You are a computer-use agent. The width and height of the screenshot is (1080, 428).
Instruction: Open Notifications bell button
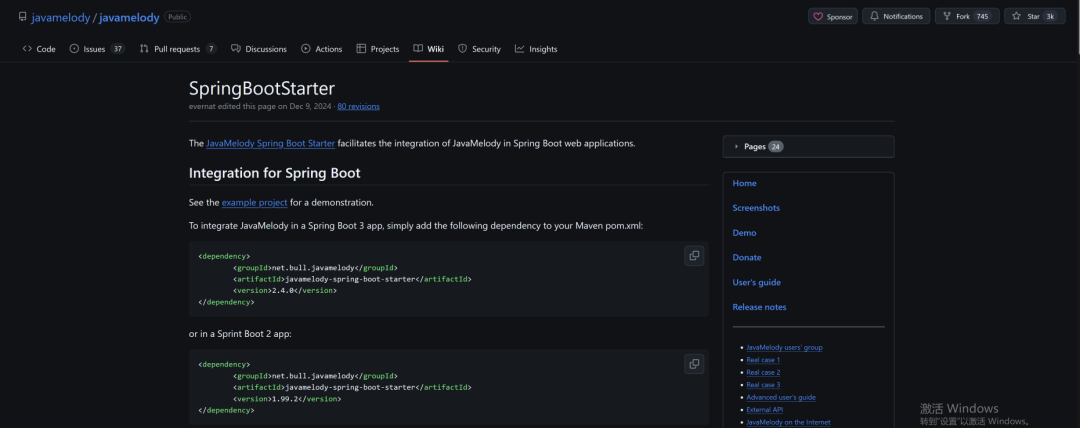point(896,17)
